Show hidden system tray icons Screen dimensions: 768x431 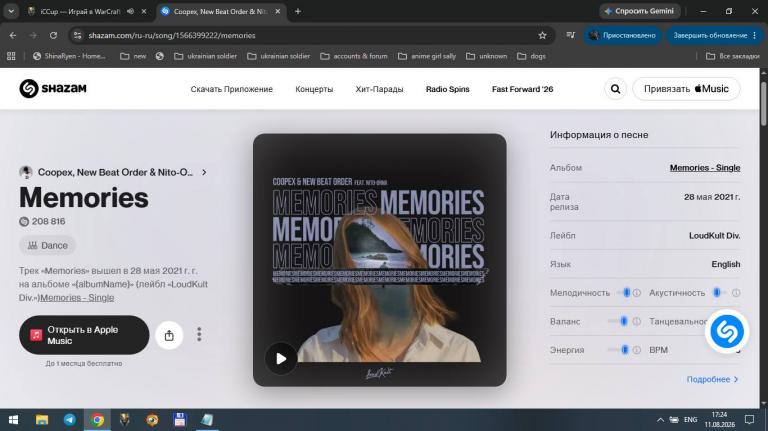660,420
